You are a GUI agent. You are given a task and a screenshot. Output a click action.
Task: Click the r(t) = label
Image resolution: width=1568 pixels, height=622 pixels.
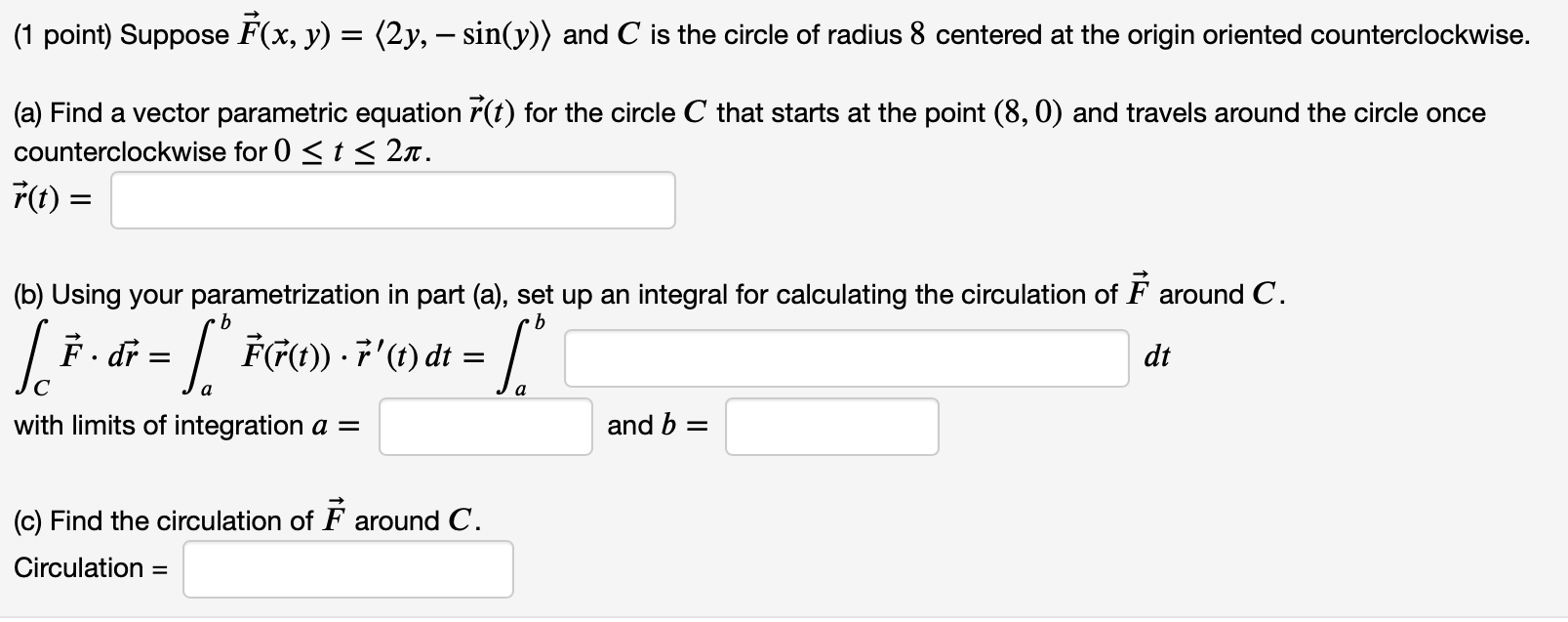point(51,198)
